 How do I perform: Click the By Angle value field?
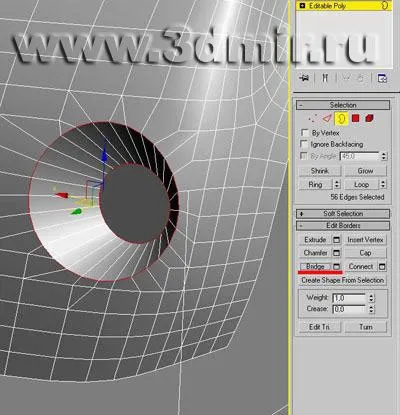pos(359,156)
